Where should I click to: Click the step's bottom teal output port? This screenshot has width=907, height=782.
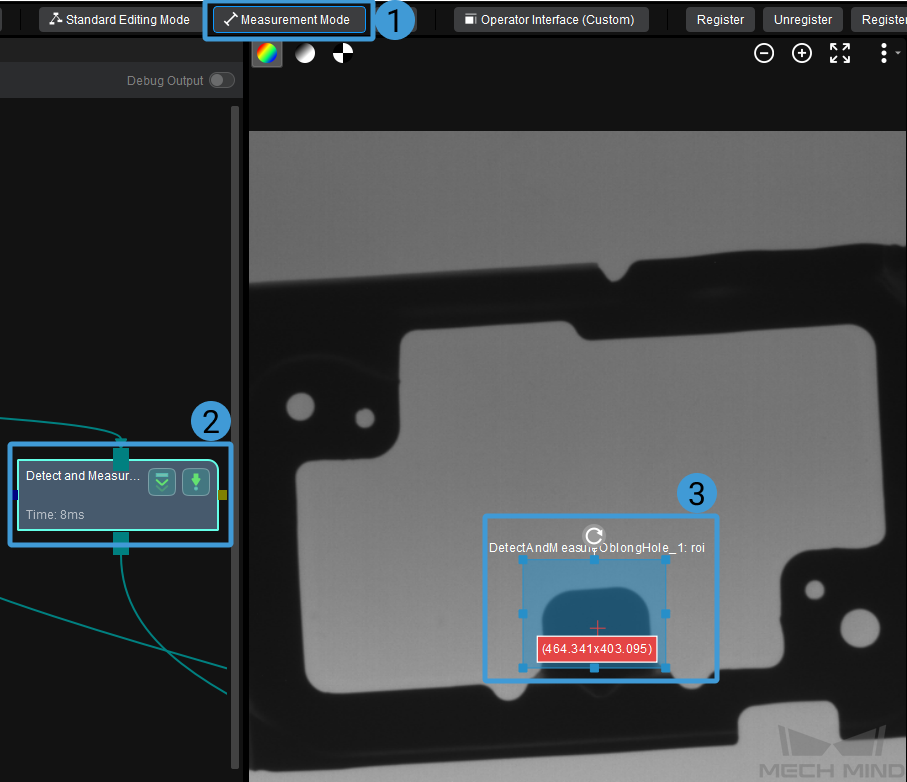coord(121,543)
